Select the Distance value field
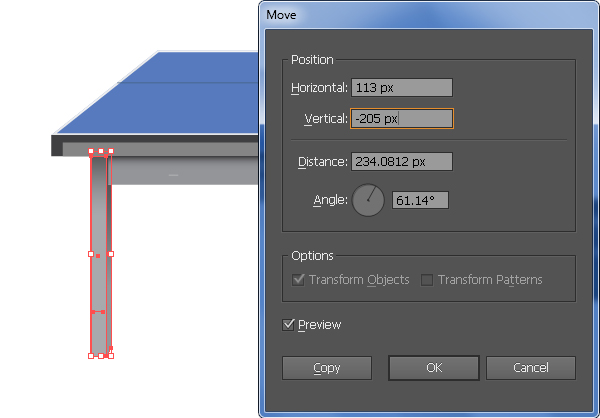The width and height of the screenshot is (600, 418). tap(402, 162)
